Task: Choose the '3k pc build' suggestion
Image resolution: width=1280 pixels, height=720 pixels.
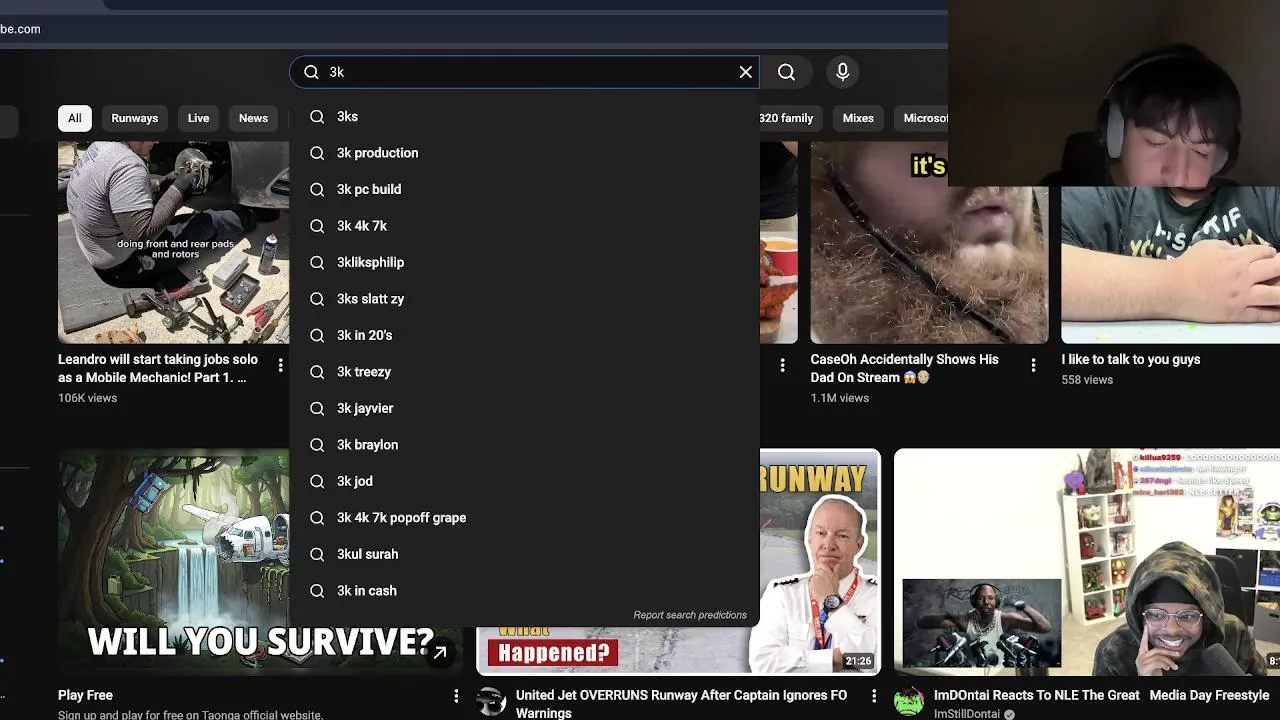Action: pyautogui.click(x=524, y=189)
